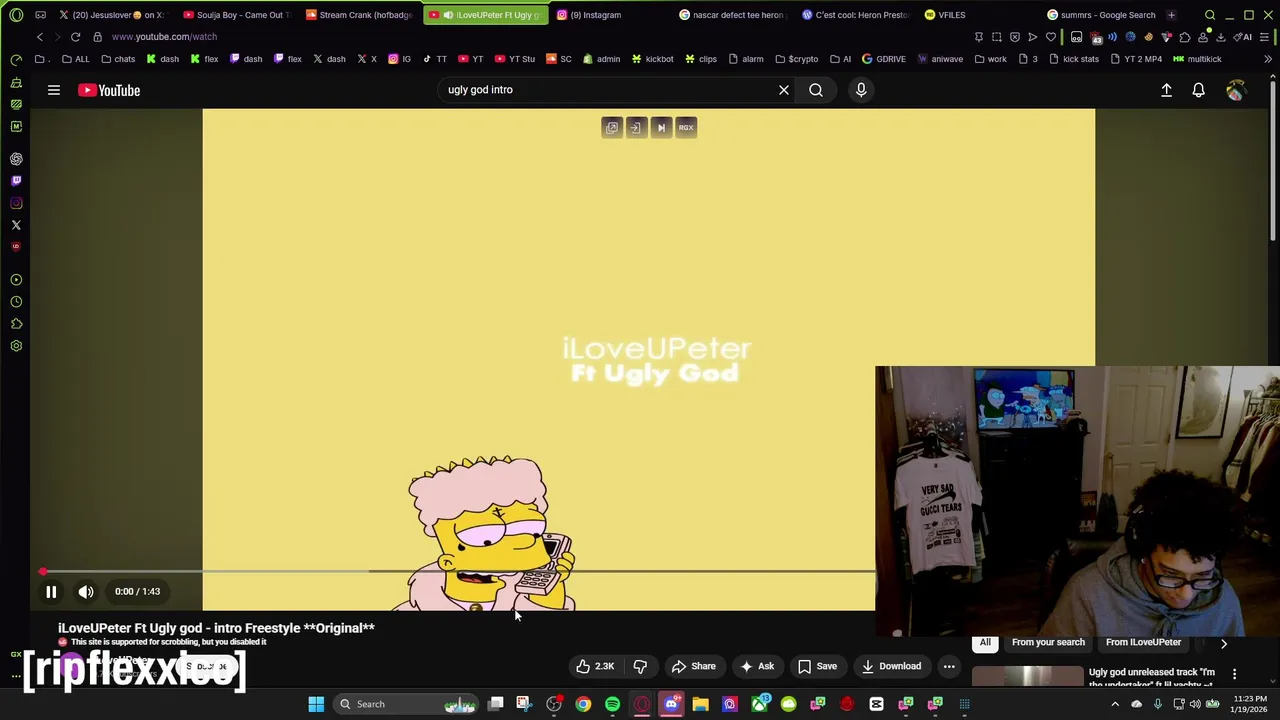The width and height of the screenshot is (1280, 720).
Task: Open Spotify from the taskbar
Action: (x=612, y=704)
